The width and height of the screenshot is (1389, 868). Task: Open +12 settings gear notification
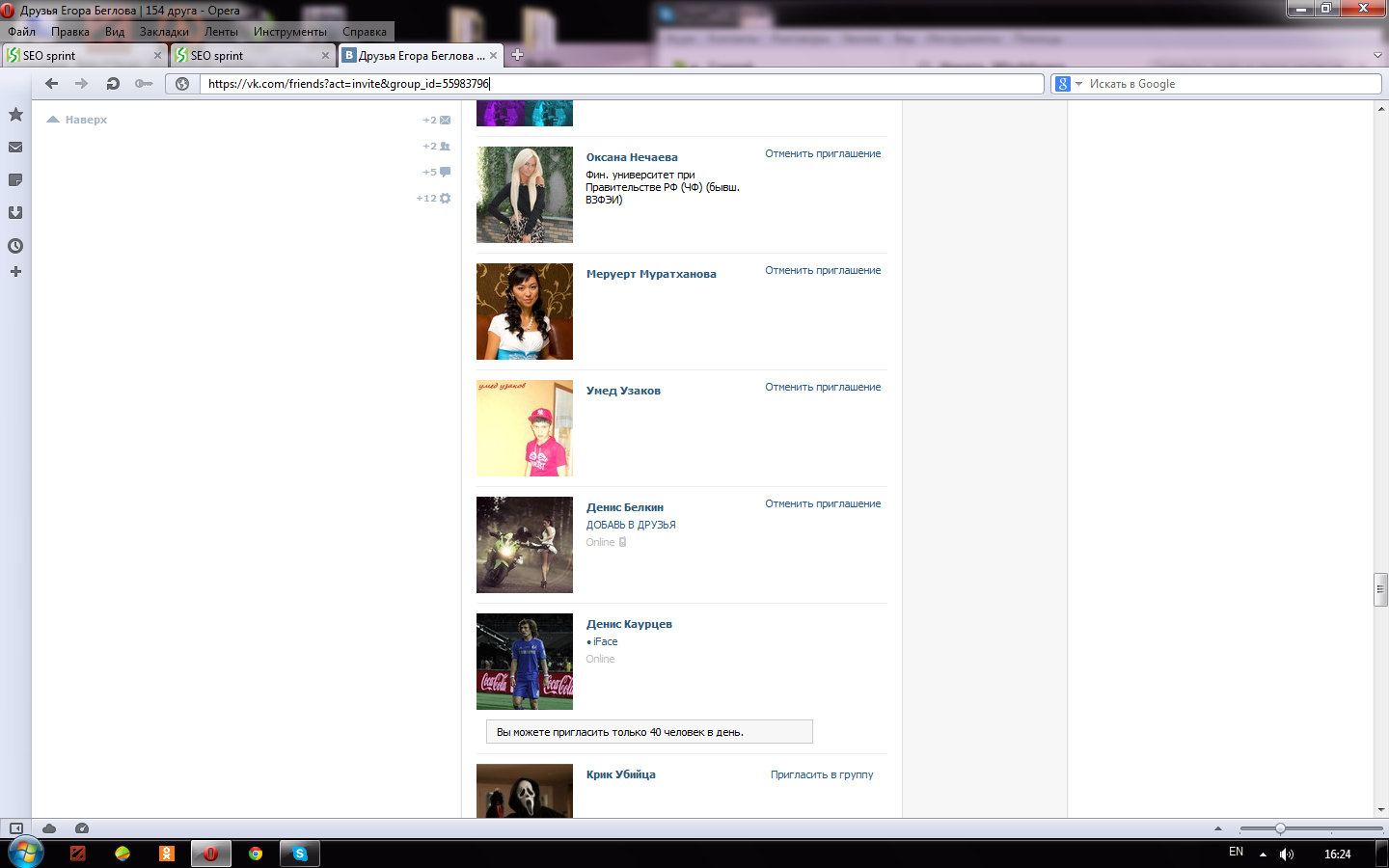tap(434, 199)
